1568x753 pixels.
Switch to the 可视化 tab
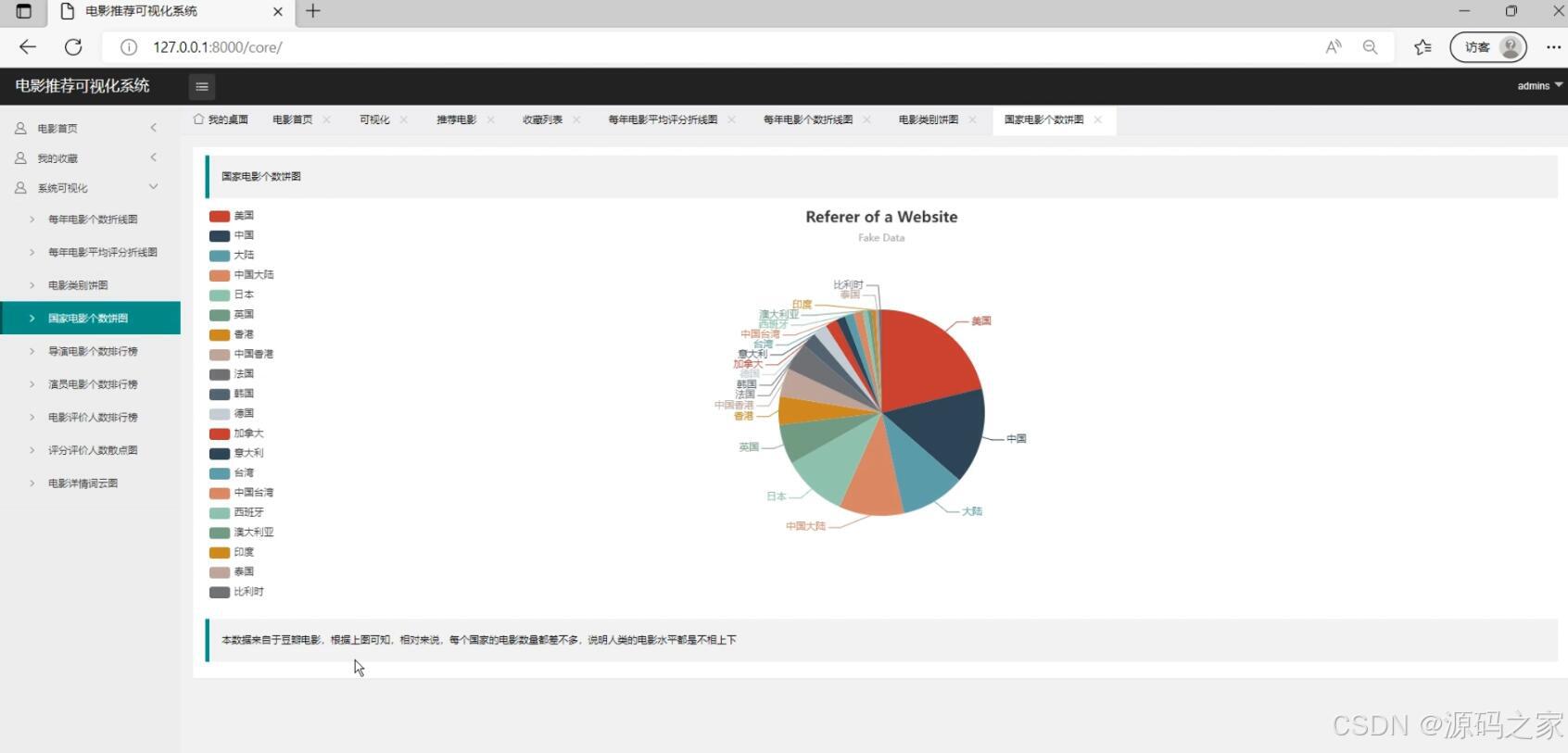[x=374, y=119]
